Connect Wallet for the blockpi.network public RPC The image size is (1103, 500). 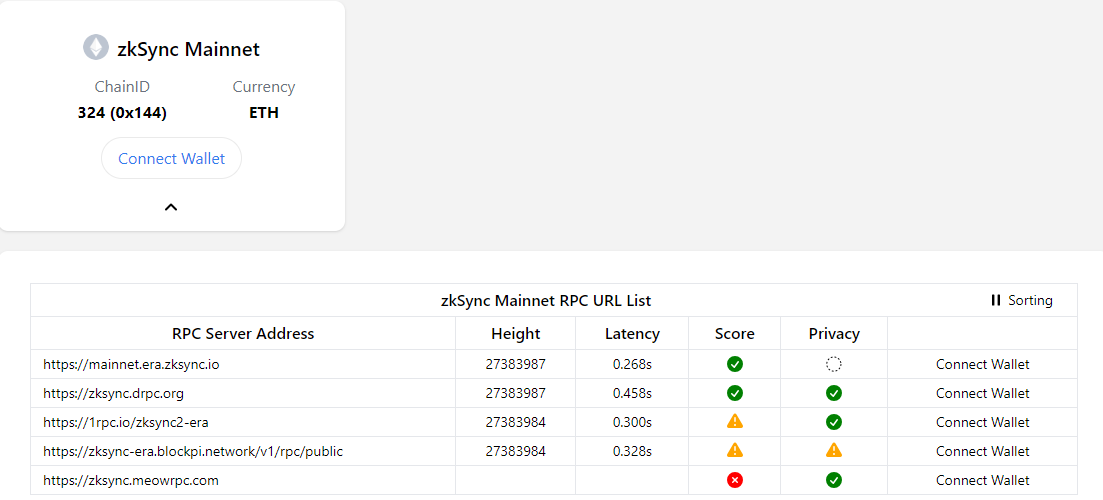click(983, 451)
